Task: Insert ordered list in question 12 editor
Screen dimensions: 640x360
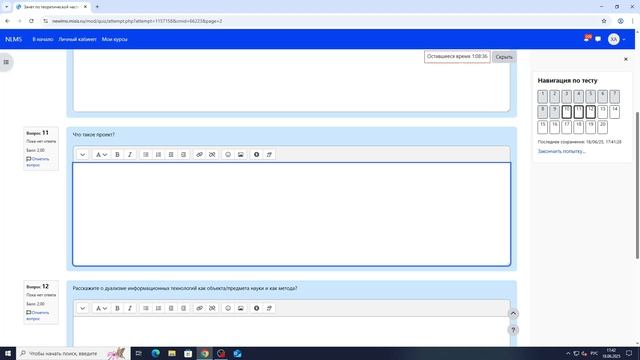Action: coord(158,308)
